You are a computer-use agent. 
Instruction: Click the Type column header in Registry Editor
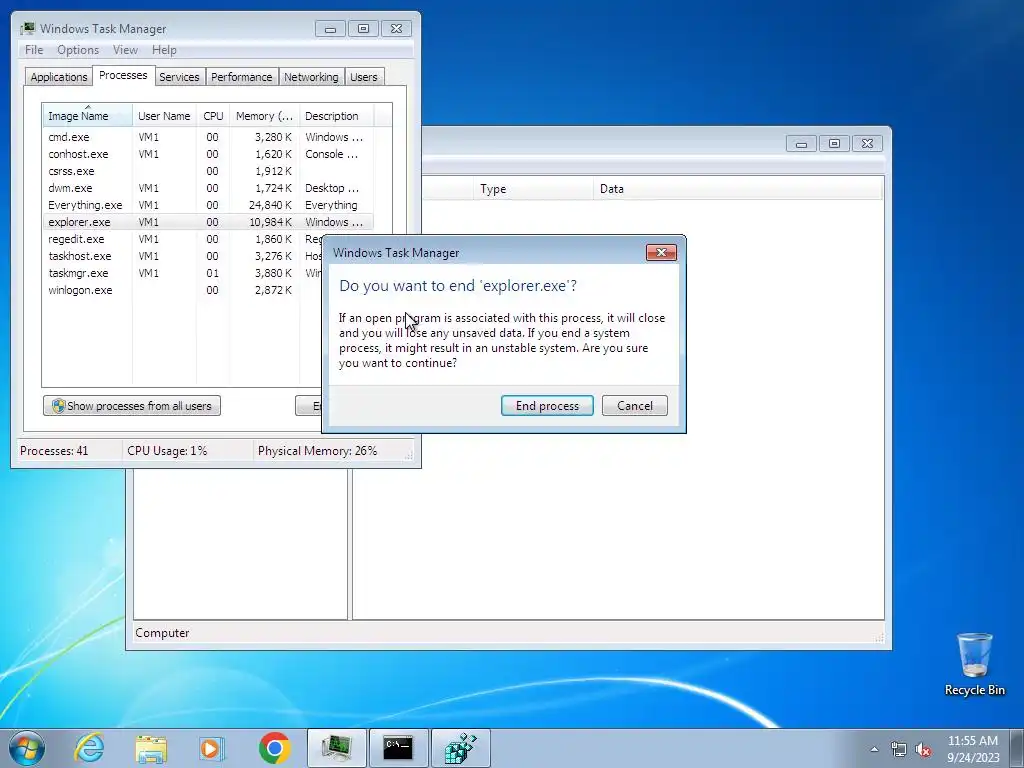click(533, 189)
